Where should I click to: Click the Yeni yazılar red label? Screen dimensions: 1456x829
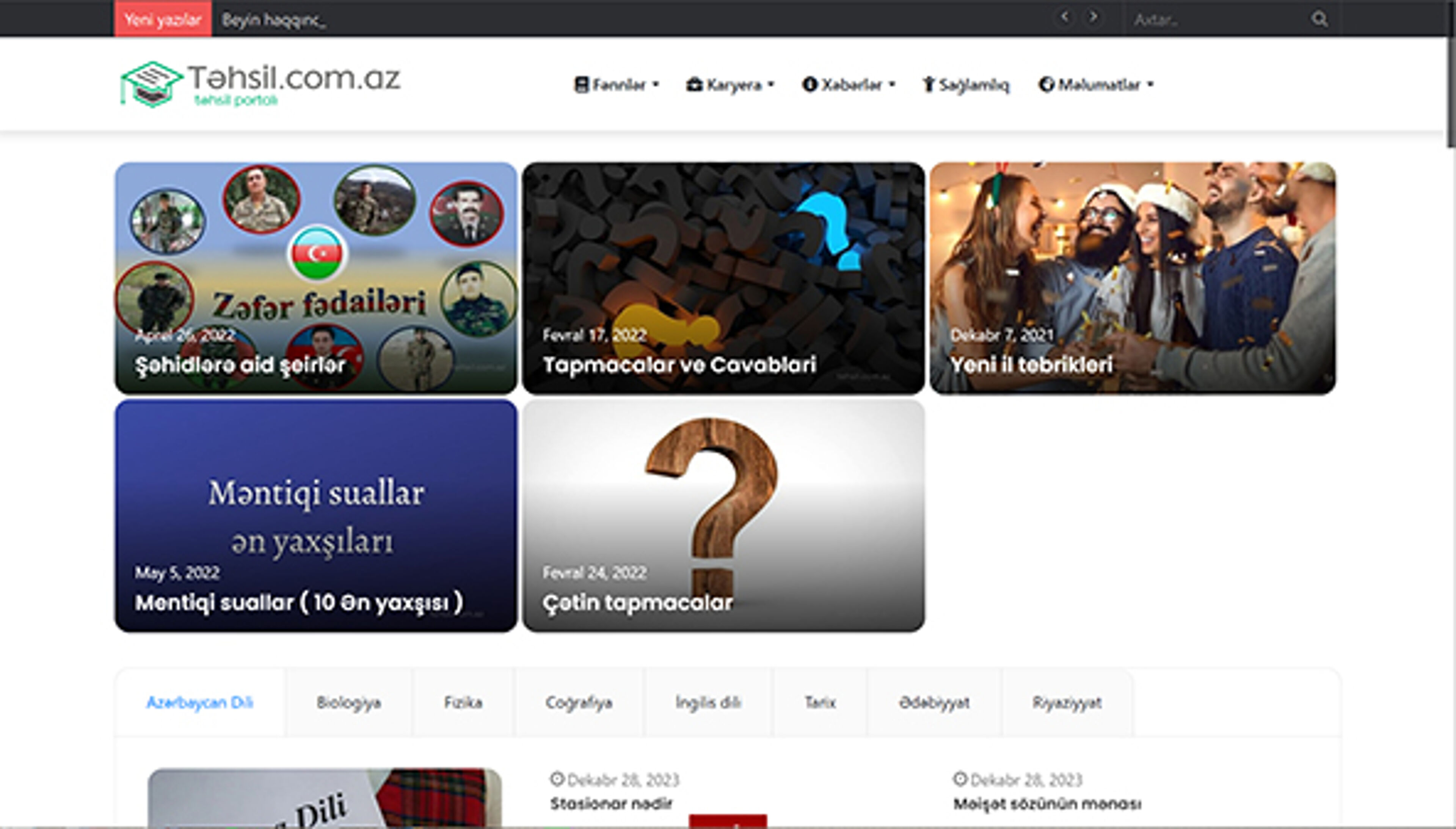coord(163,19)
